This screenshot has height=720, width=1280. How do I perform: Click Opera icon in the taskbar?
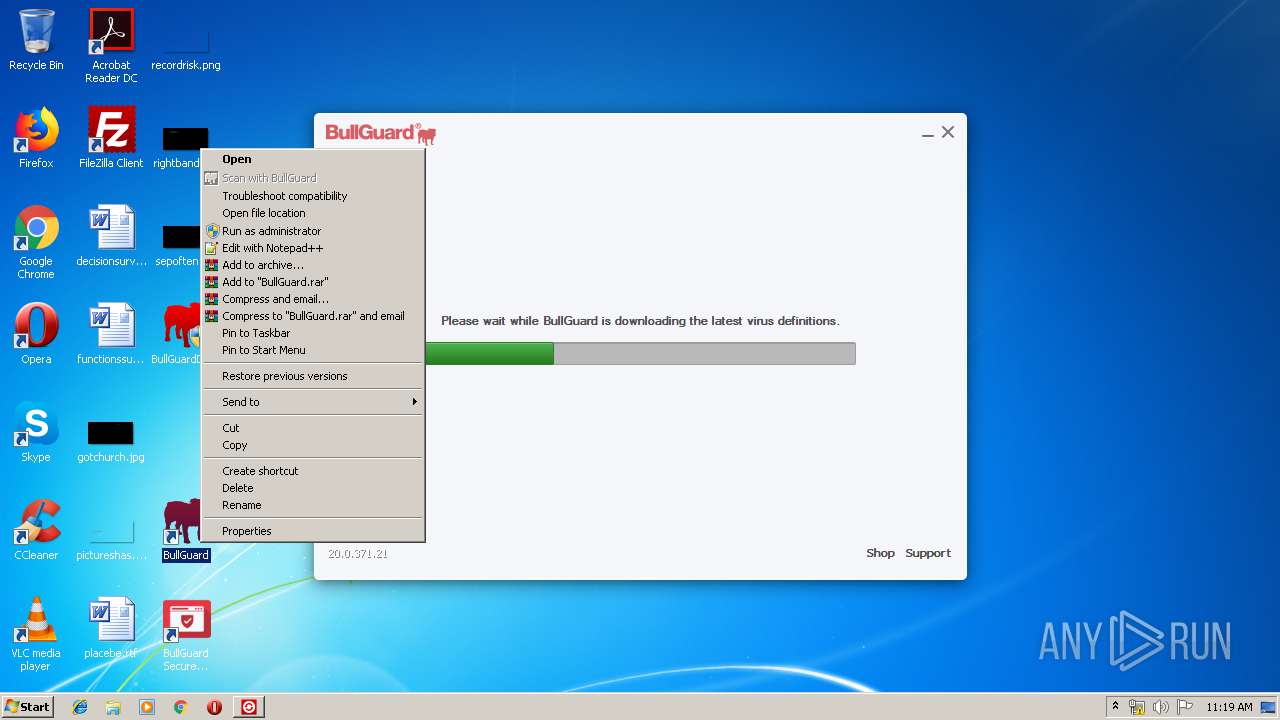(x=214, y=707)
